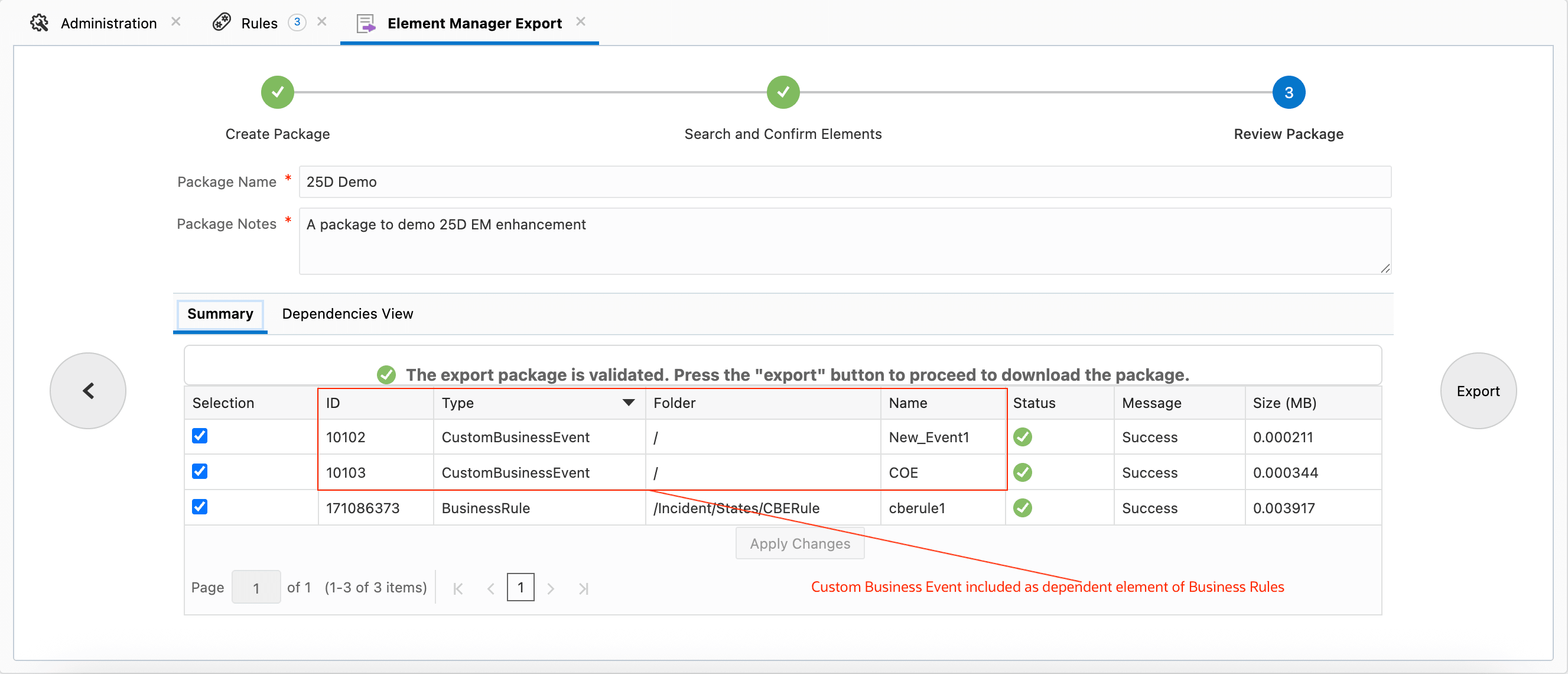Click the Element Manager Export tab icon
The height and width of the screenshot is (674, 1568).
366,23
